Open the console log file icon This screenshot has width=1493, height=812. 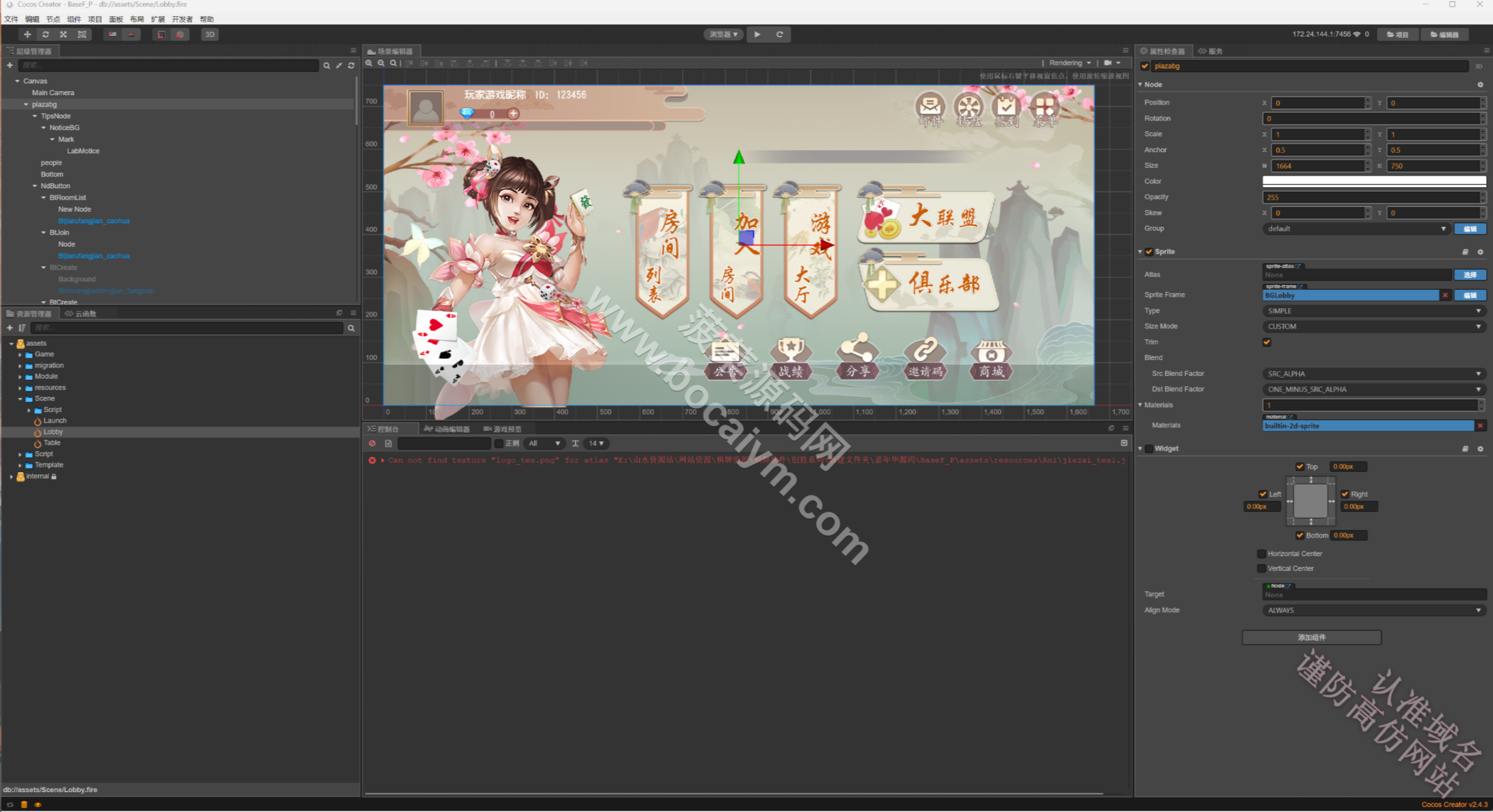[x=388, y=444]
